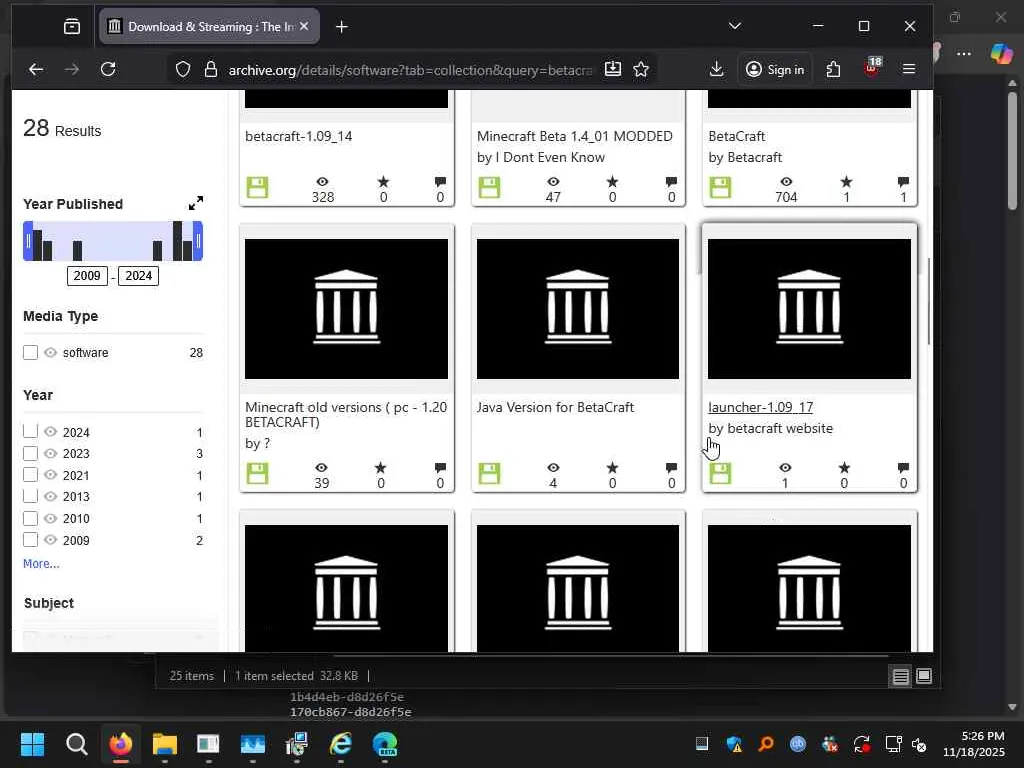Open Internet Explorer from the taskbar

tap(341, 744)
